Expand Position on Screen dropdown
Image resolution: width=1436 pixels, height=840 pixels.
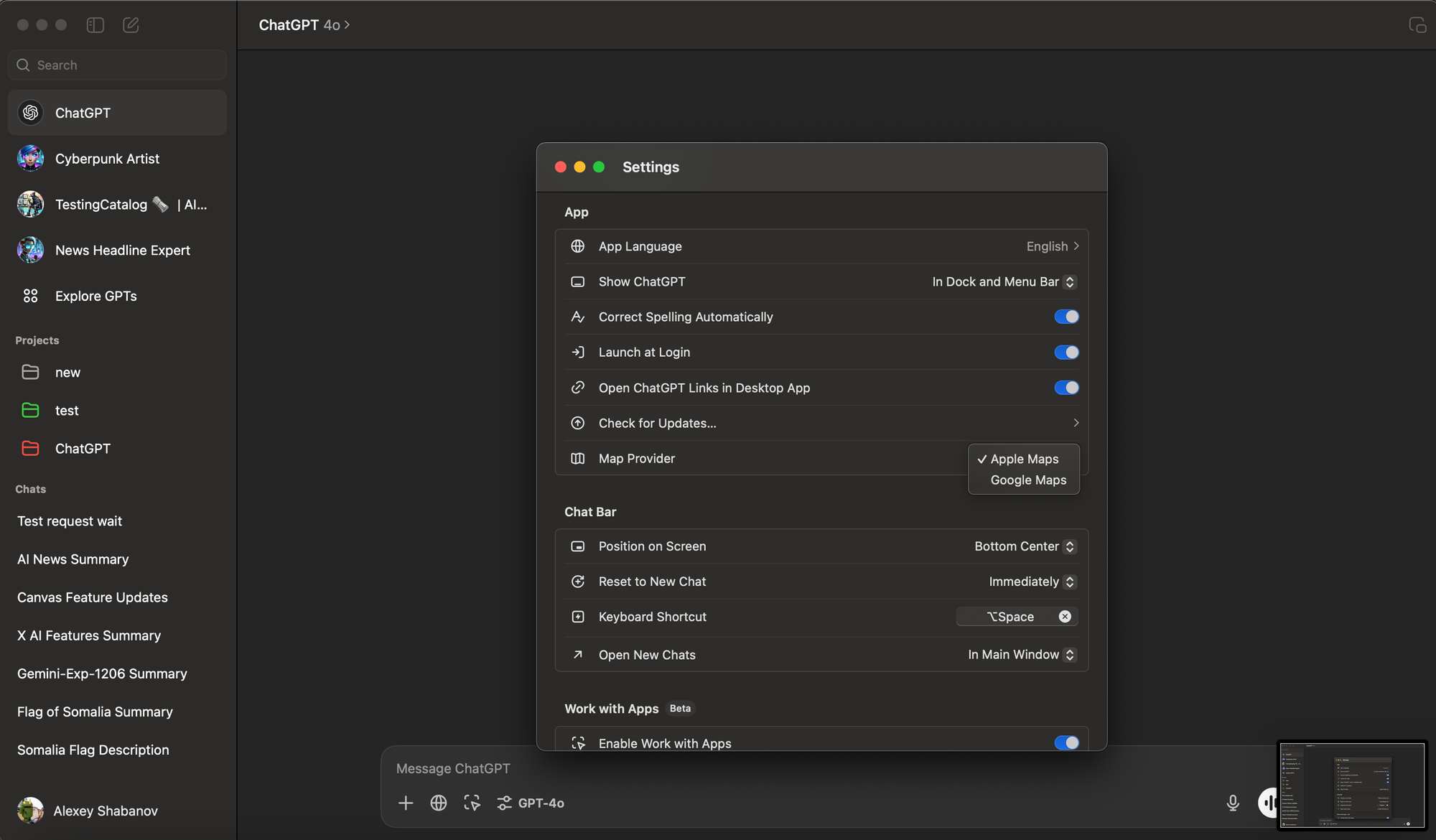[1025, 546]
